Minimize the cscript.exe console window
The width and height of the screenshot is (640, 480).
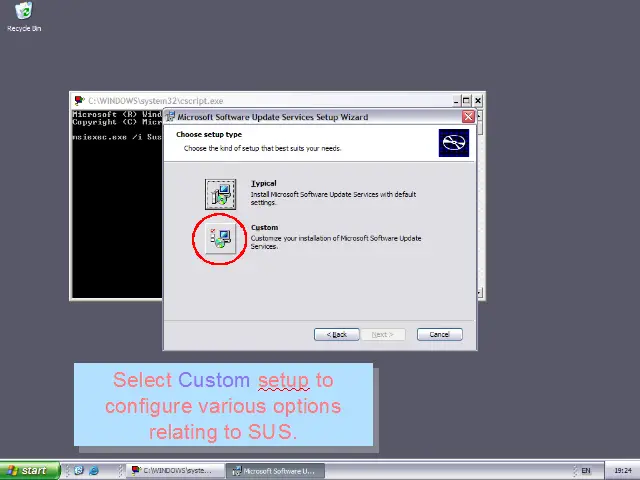coord(456,100)
